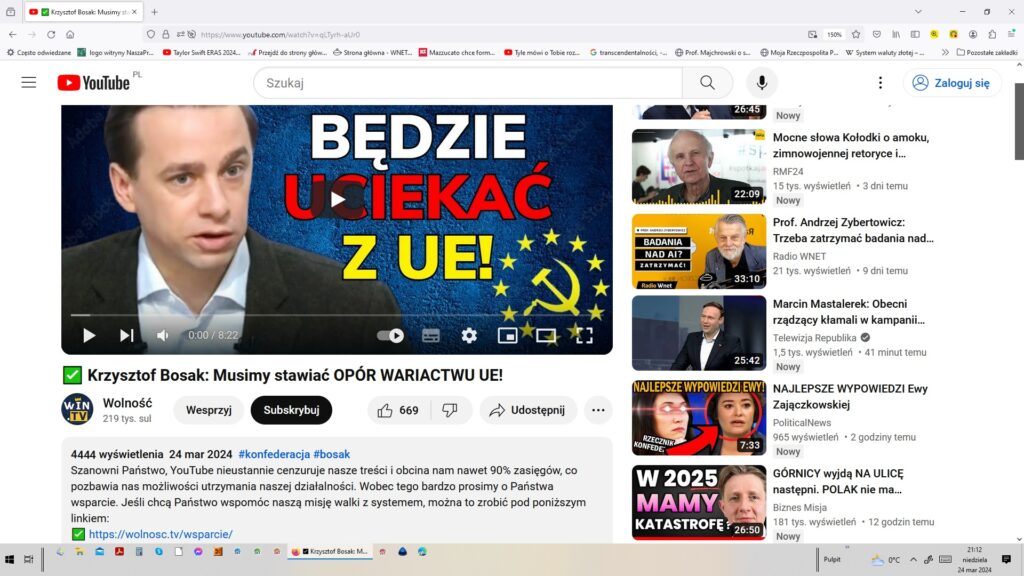This screenshot has width=1024, height=576.
Task: Start voice search with microphone
Action: (x=761, y=83)
